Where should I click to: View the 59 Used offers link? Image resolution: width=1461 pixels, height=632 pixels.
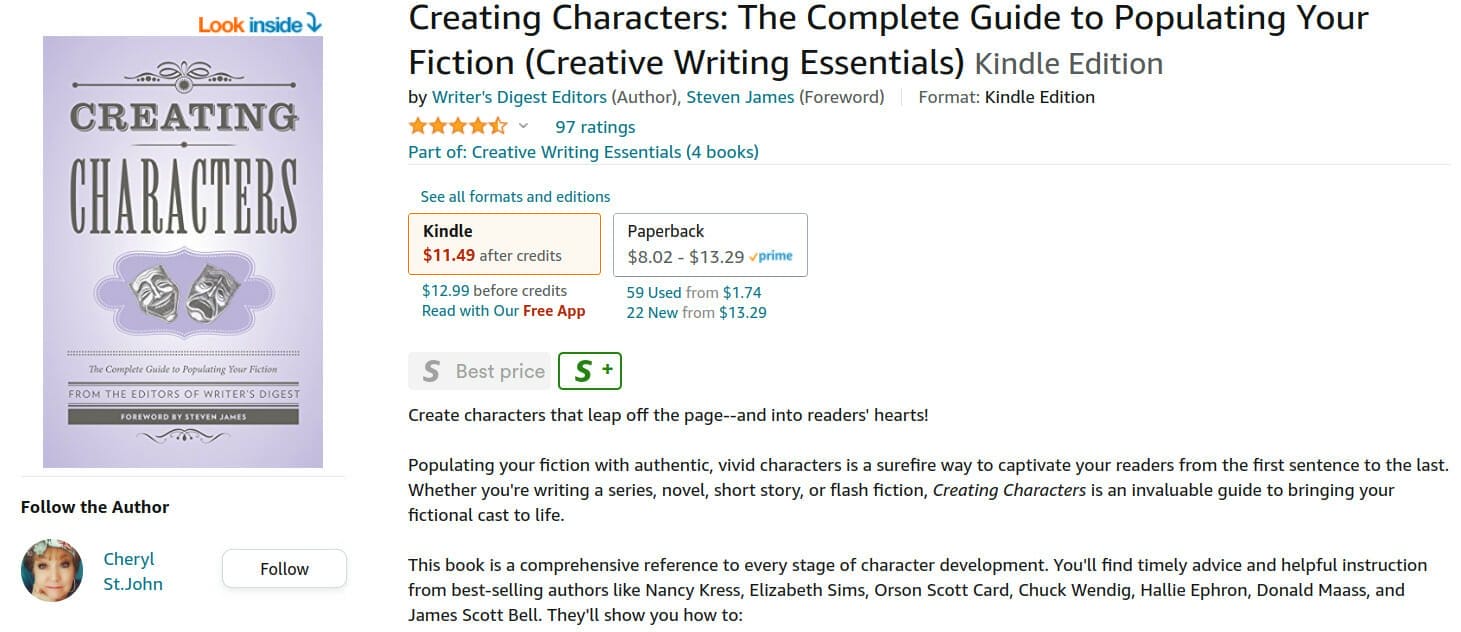coord(654,293)
